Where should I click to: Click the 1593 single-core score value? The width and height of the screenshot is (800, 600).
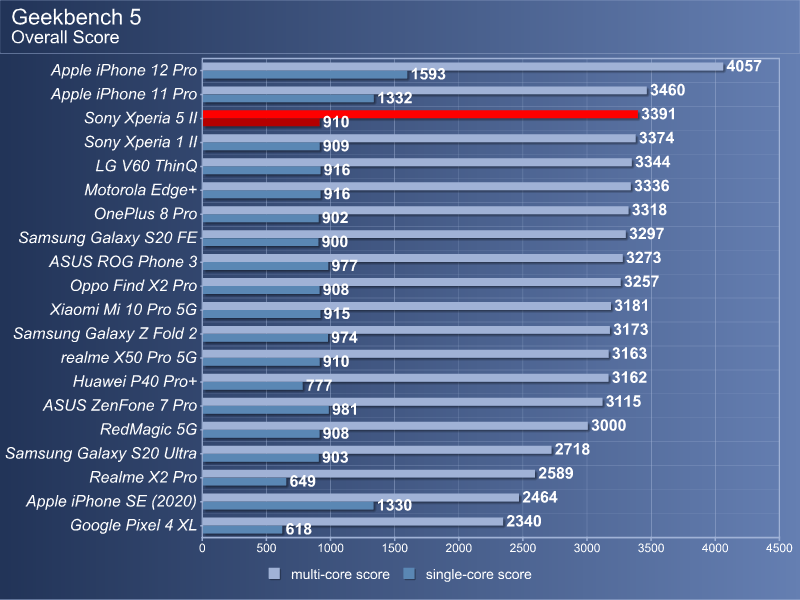(429, 74)
